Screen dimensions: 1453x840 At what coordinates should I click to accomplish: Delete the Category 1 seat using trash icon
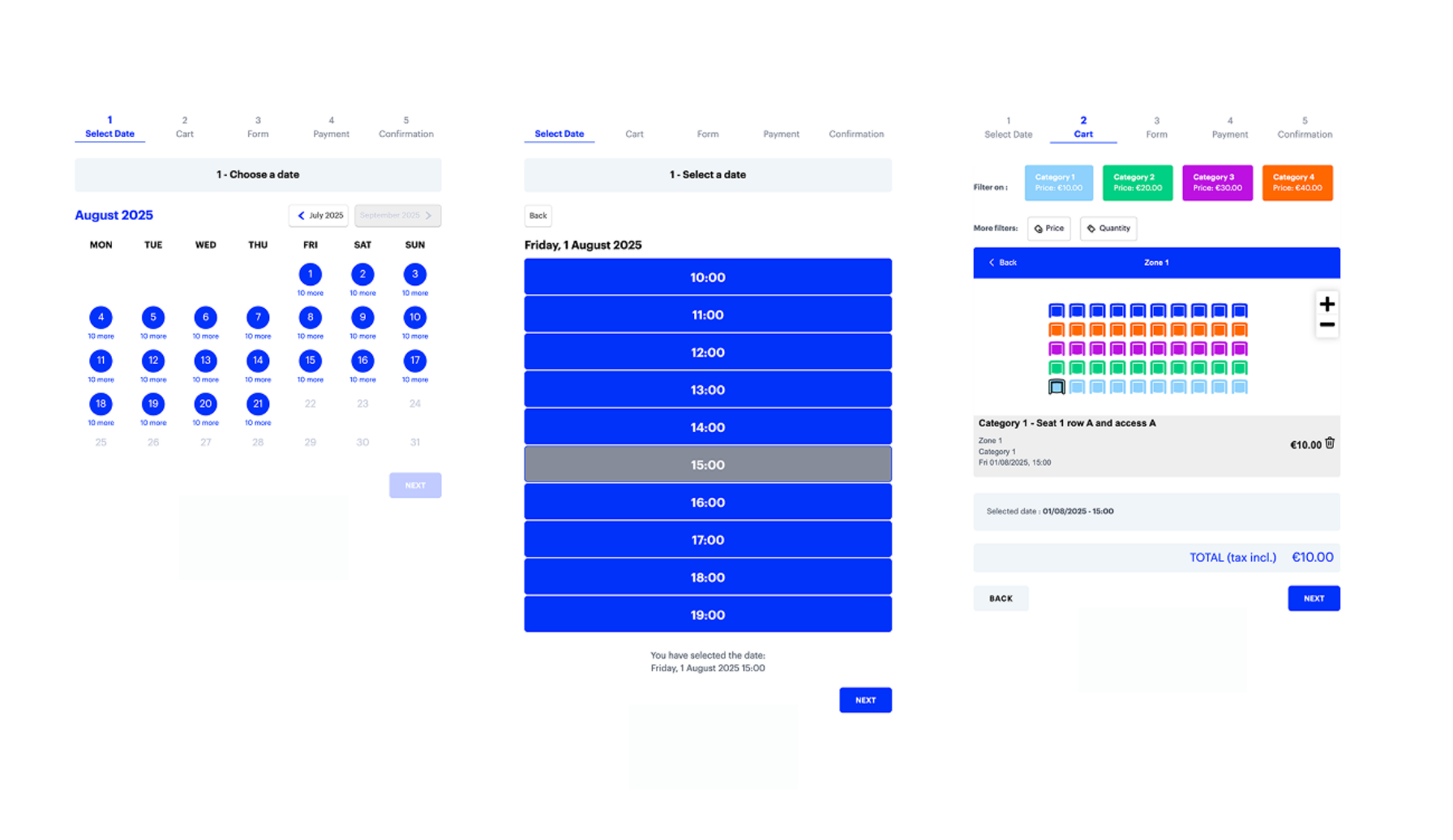pos(1330,444)
